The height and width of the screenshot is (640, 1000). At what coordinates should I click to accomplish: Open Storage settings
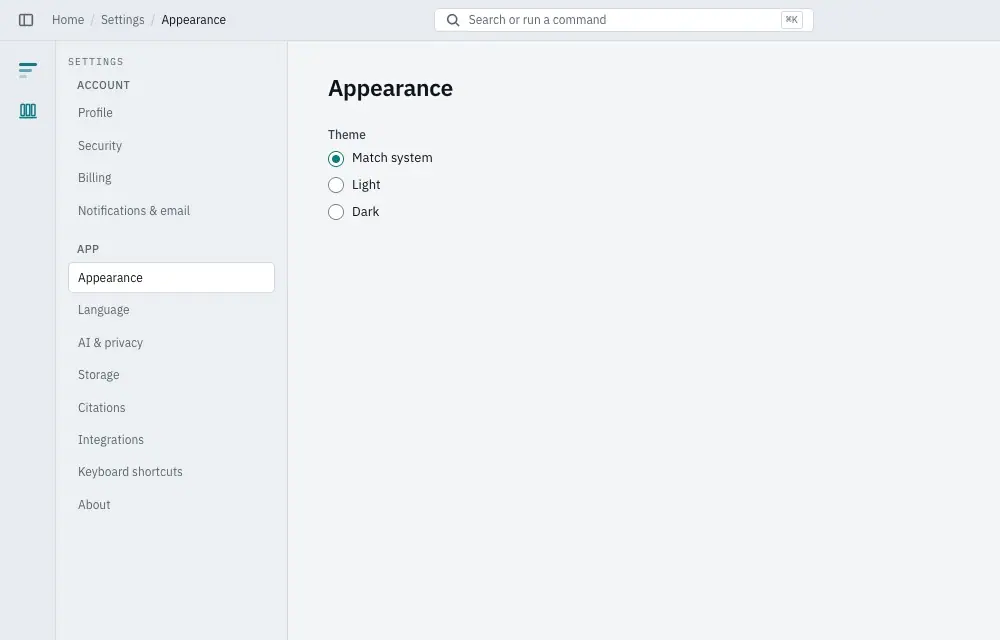point(171,375)
